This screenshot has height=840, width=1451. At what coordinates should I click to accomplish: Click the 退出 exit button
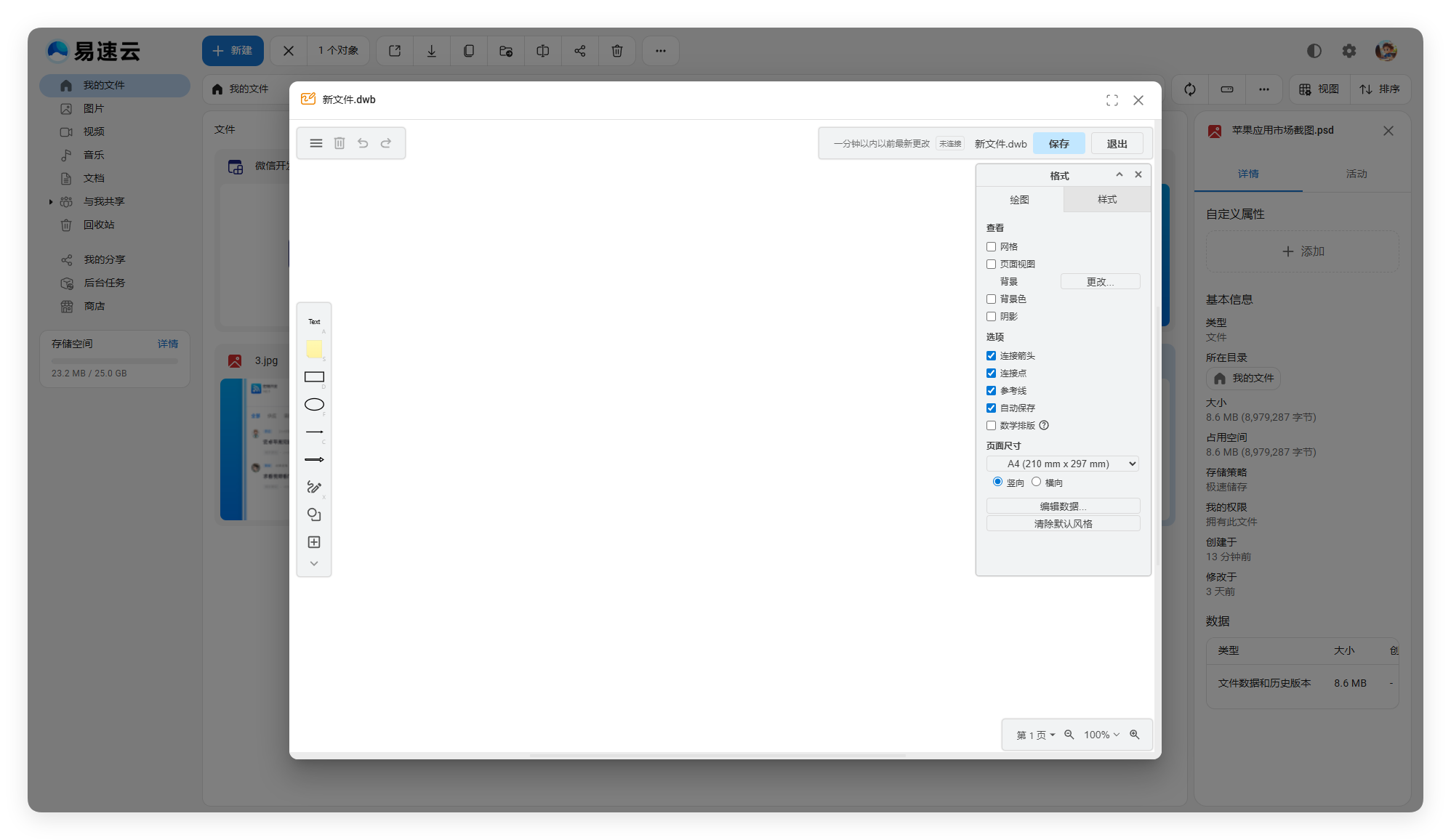1117,144
